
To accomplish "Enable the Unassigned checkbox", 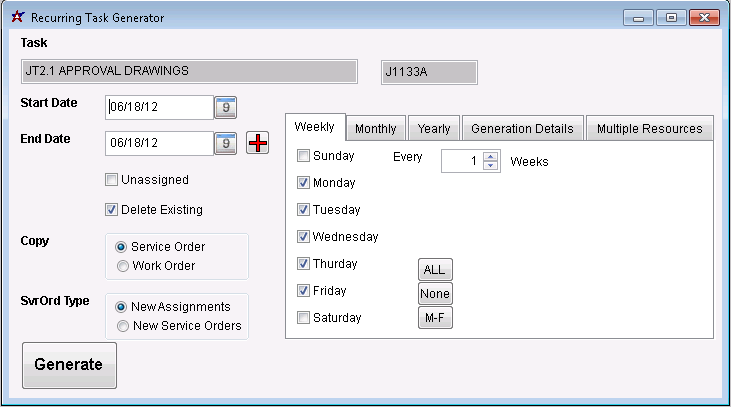I will pyautogui.click(x=112, y=180).
